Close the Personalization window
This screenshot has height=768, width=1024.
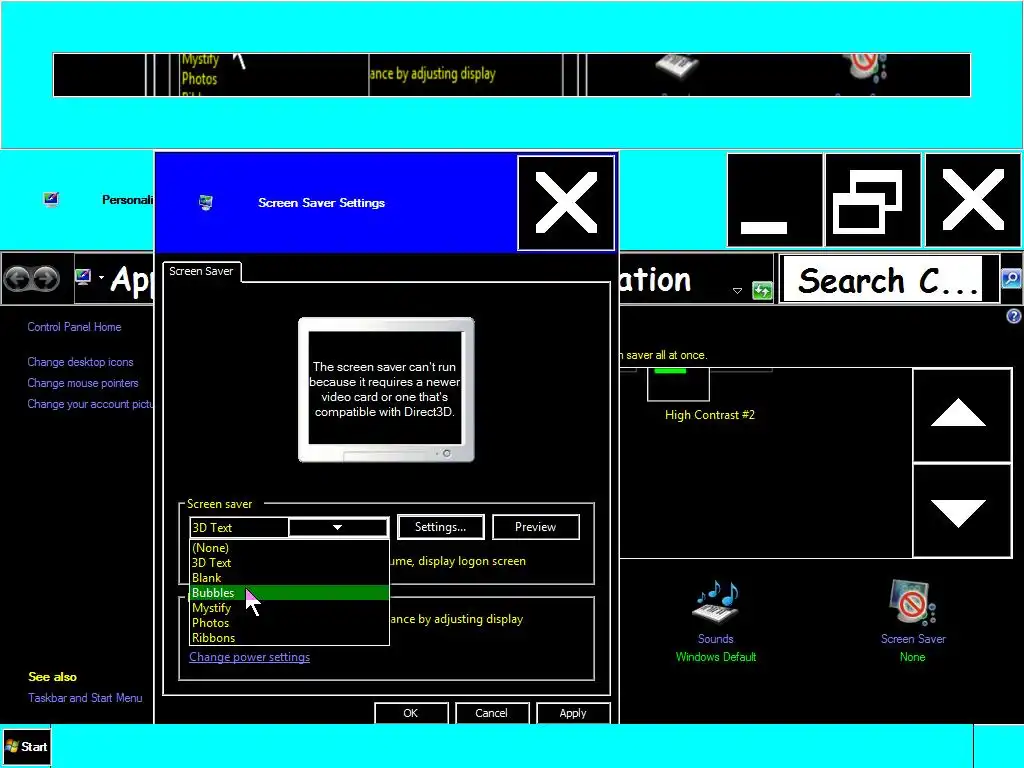[973, 200]
